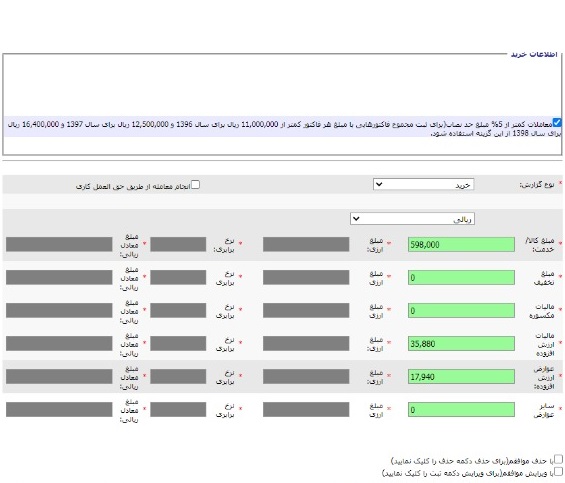Click the value added tax field with 35,880

point(461,344)
